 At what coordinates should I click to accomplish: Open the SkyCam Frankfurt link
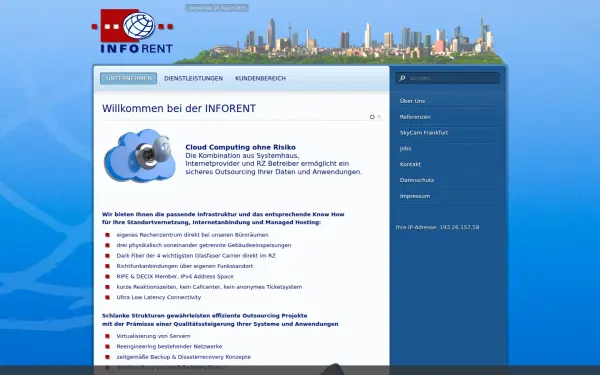pos(424,132)
